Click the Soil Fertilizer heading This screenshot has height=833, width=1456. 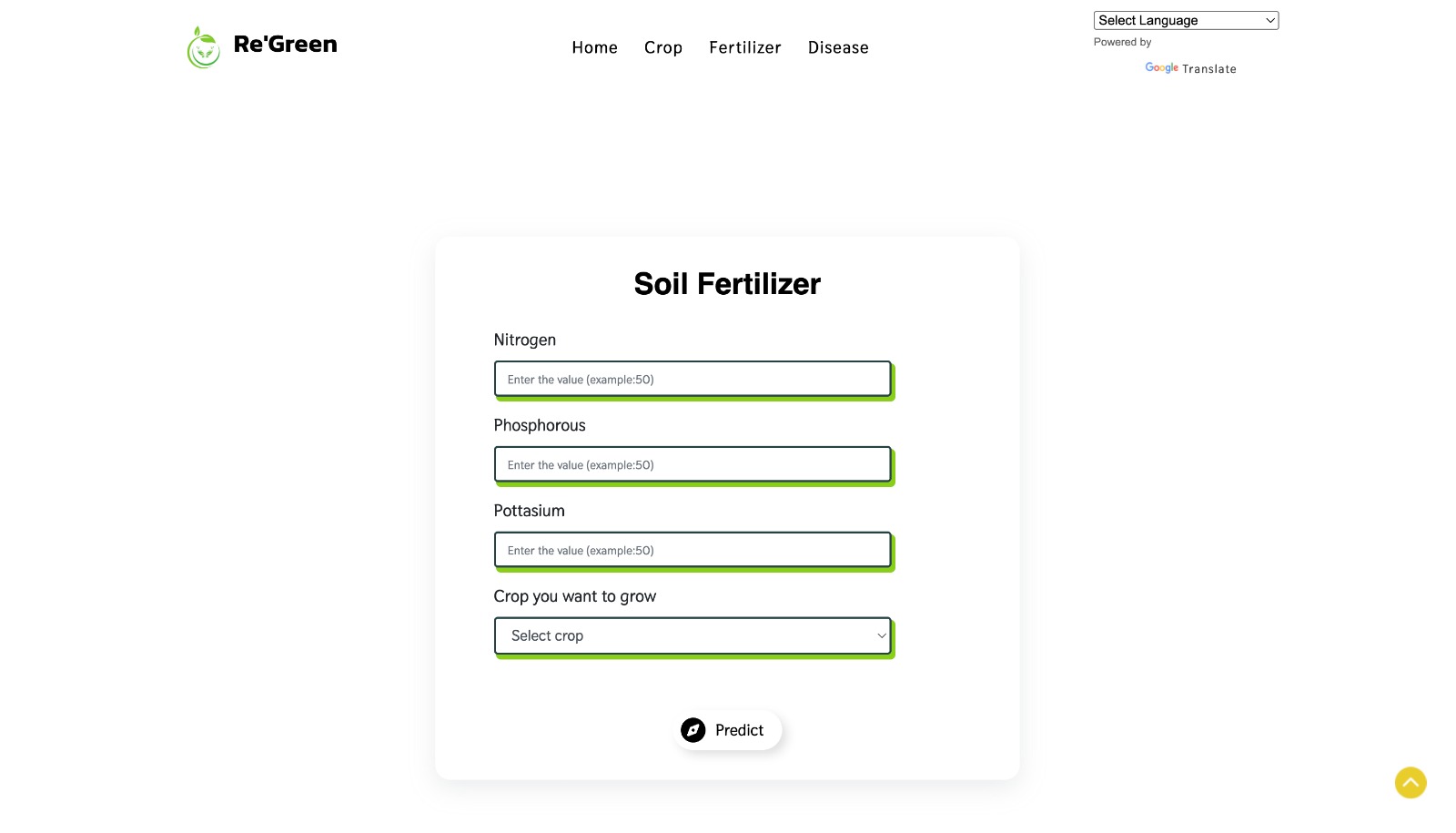[727, 284]
